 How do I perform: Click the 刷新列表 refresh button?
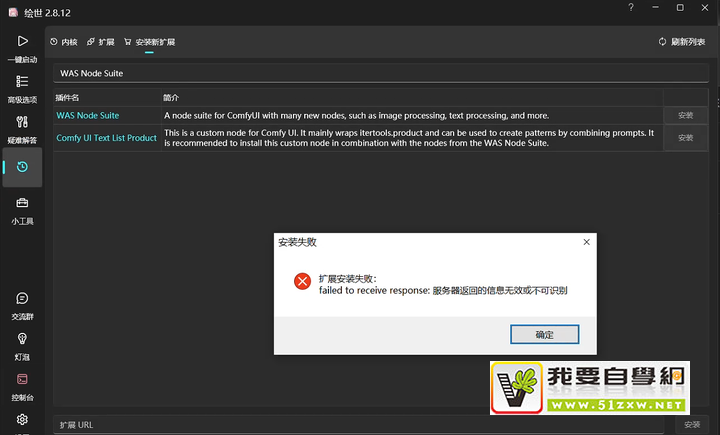pyautogui.click(x=682, y=42)
